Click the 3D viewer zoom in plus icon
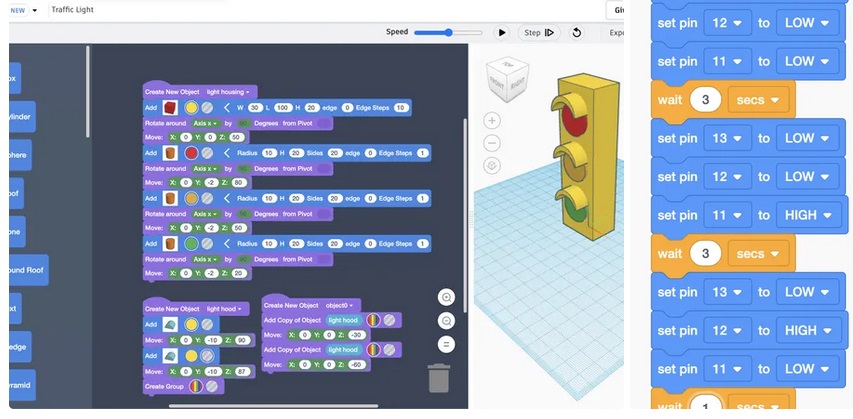The width and height of the screenshot is (853, 419). pyautogui.click(x=491, y=121)
